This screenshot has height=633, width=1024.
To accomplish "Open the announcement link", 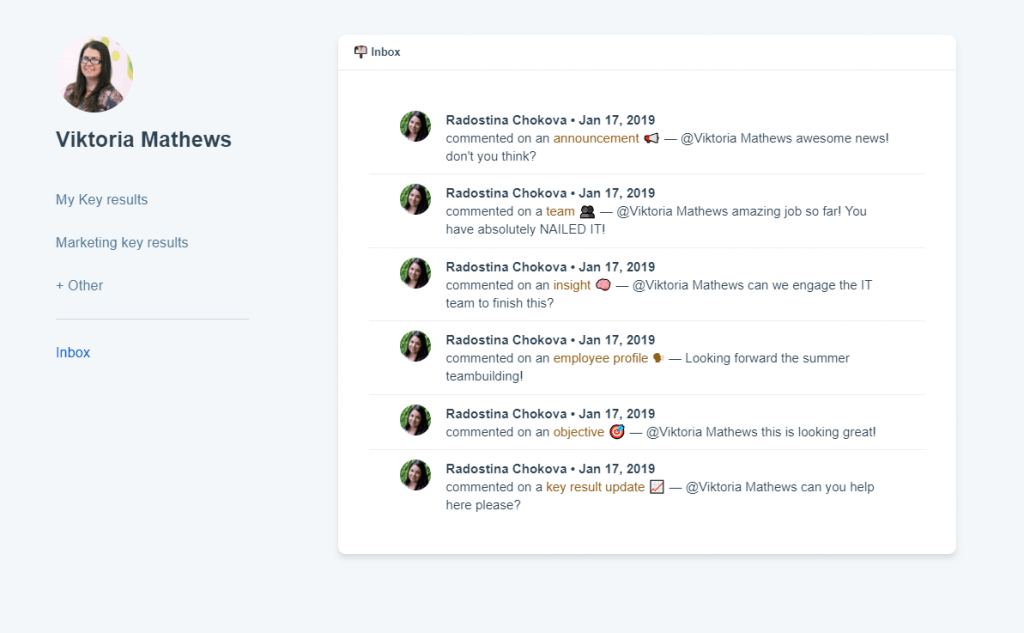I will [596, 138].
